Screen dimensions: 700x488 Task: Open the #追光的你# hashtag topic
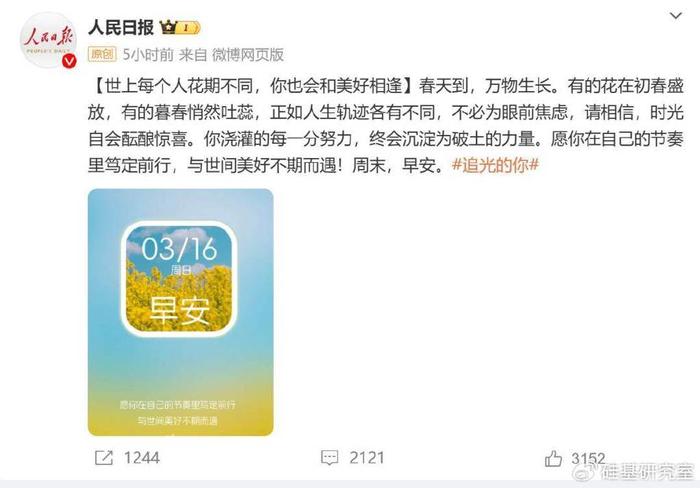(x=496, y=165)
